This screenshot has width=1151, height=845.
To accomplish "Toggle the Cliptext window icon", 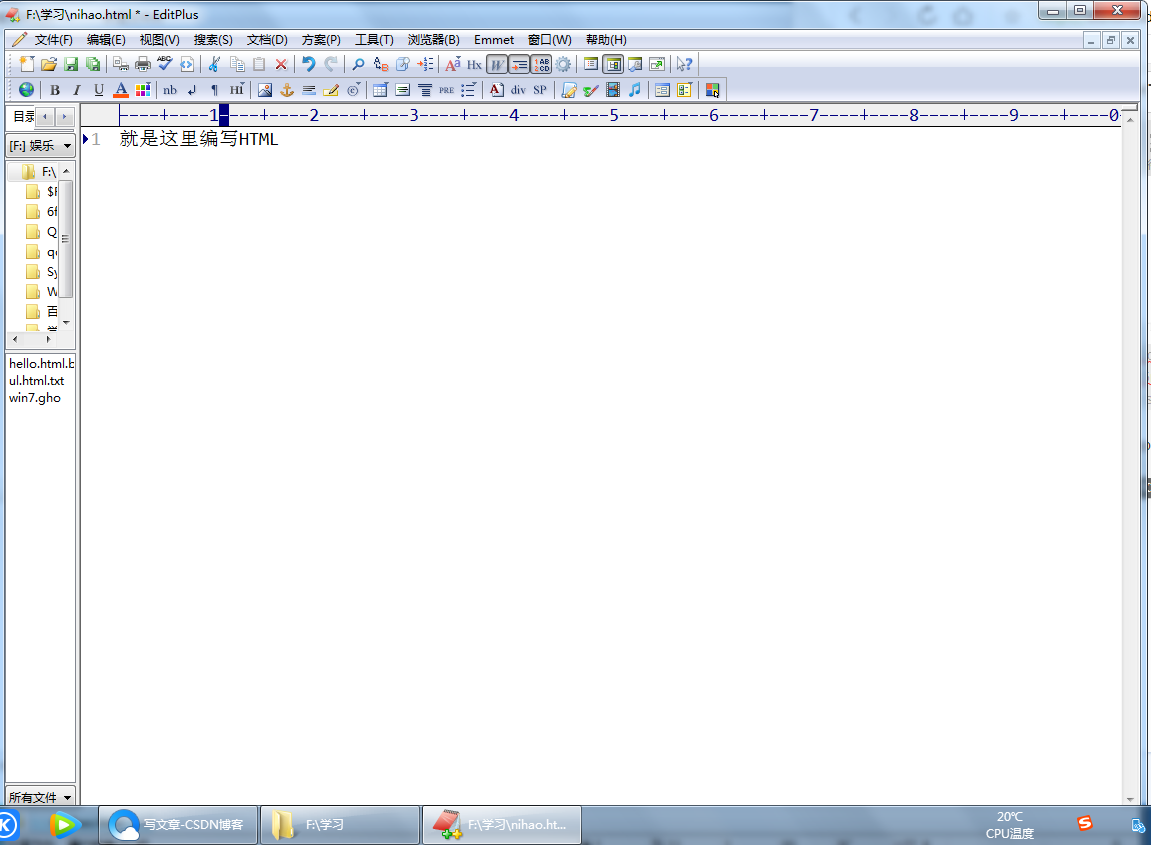I will pyautogui.click(x=591, y=65).
